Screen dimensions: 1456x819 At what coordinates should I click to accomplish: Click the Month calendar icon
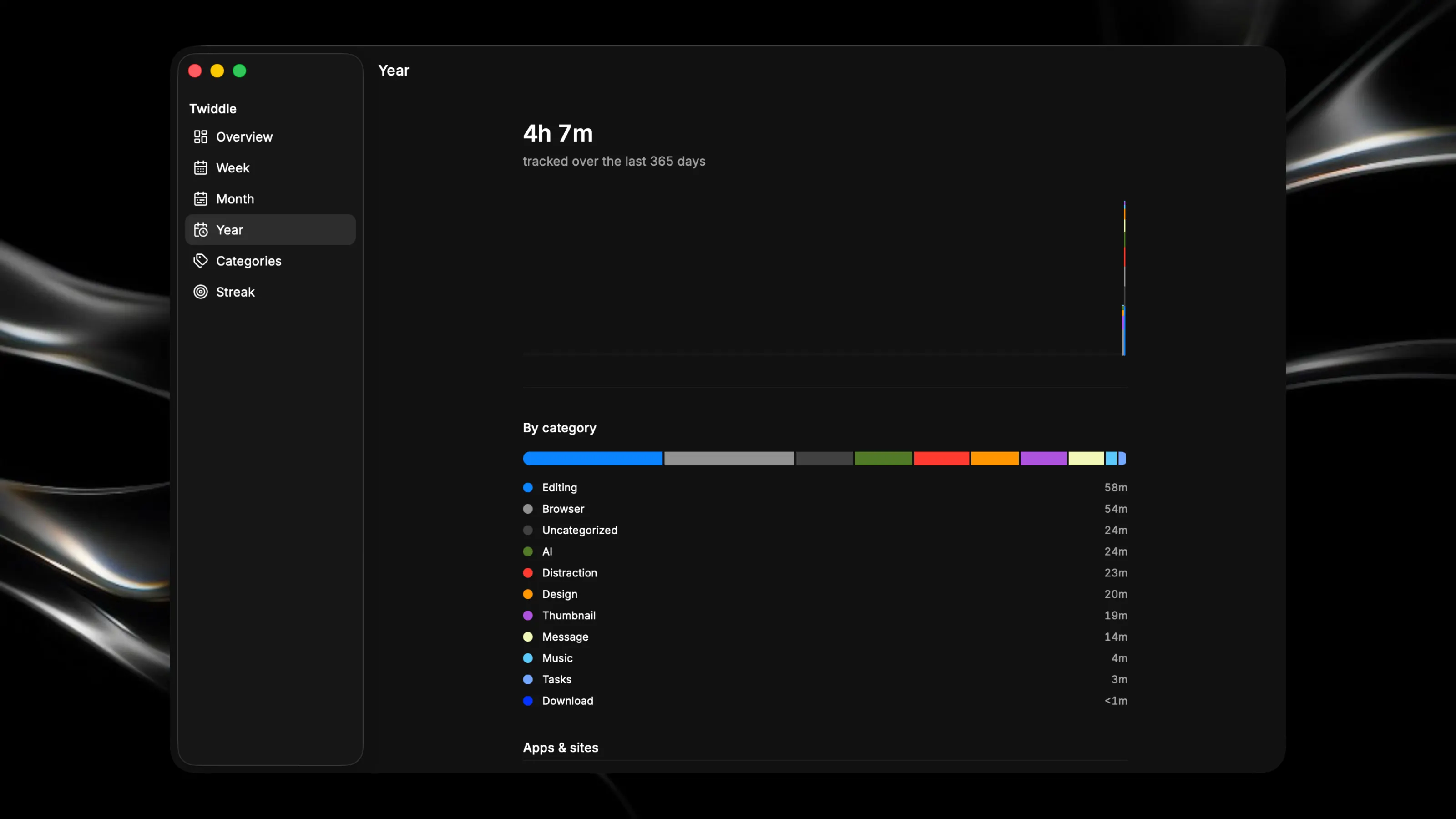(201, 199)
